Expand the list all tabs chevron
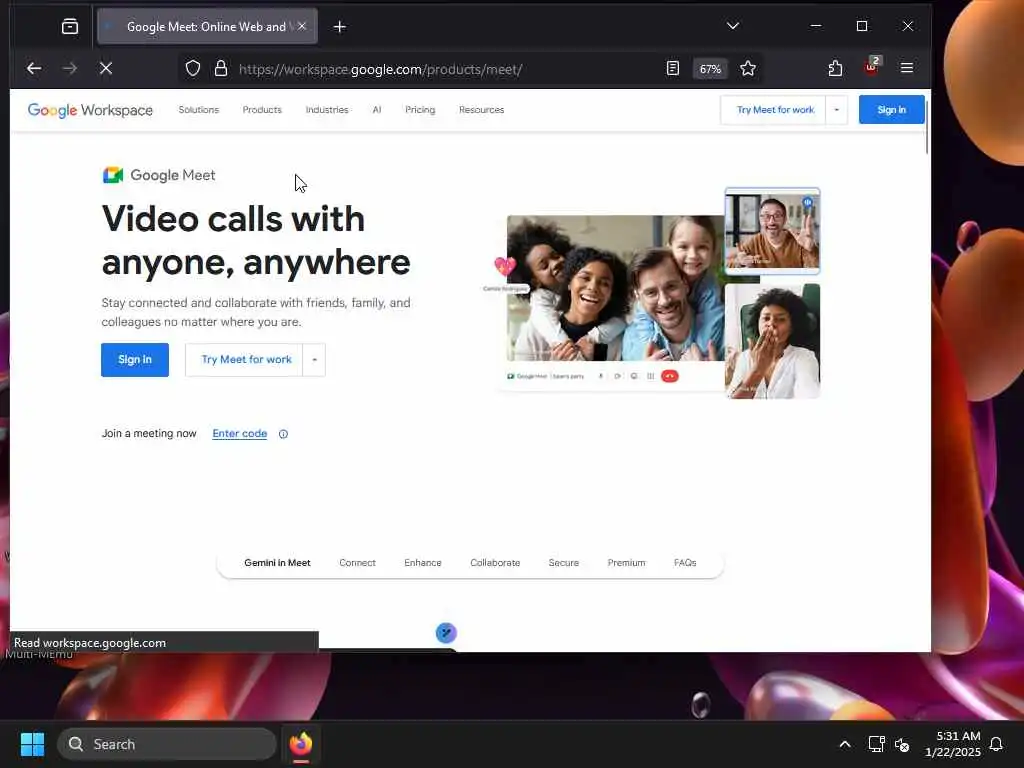The width and height of the screenshot is (1024, 768). [x=733, y=26]
